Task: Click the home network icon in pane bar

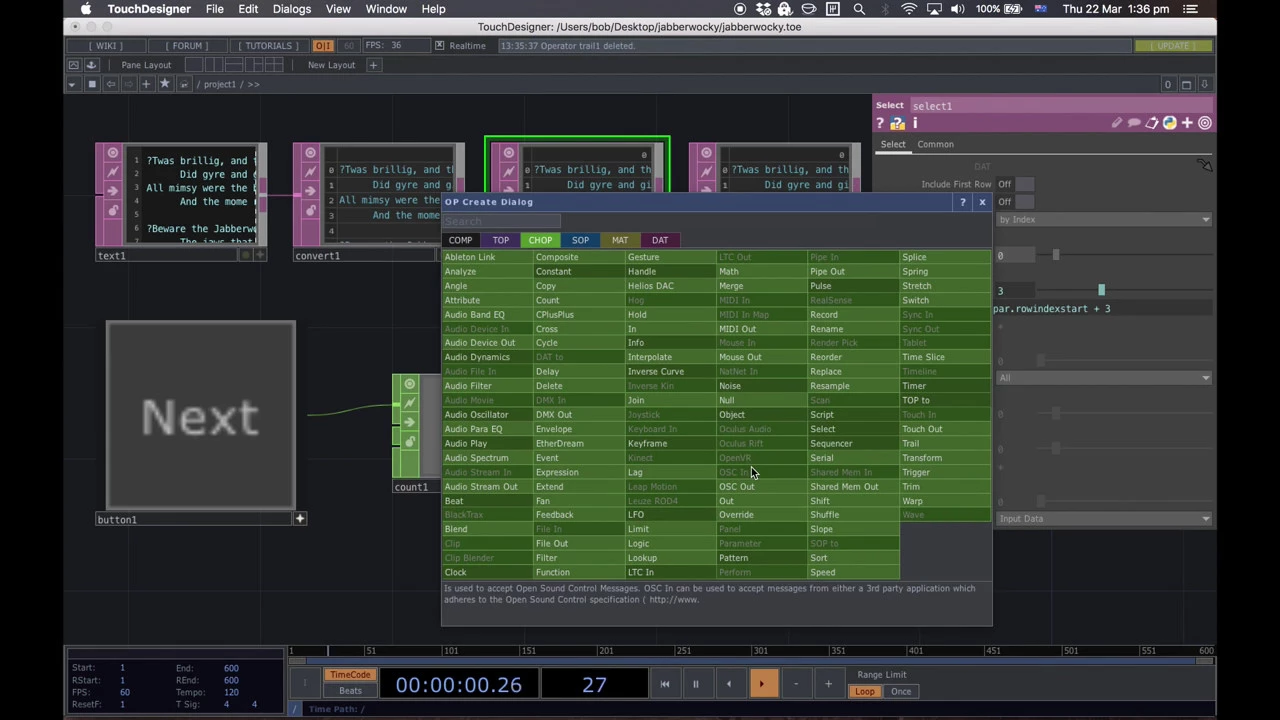Action: click(91, 84)
